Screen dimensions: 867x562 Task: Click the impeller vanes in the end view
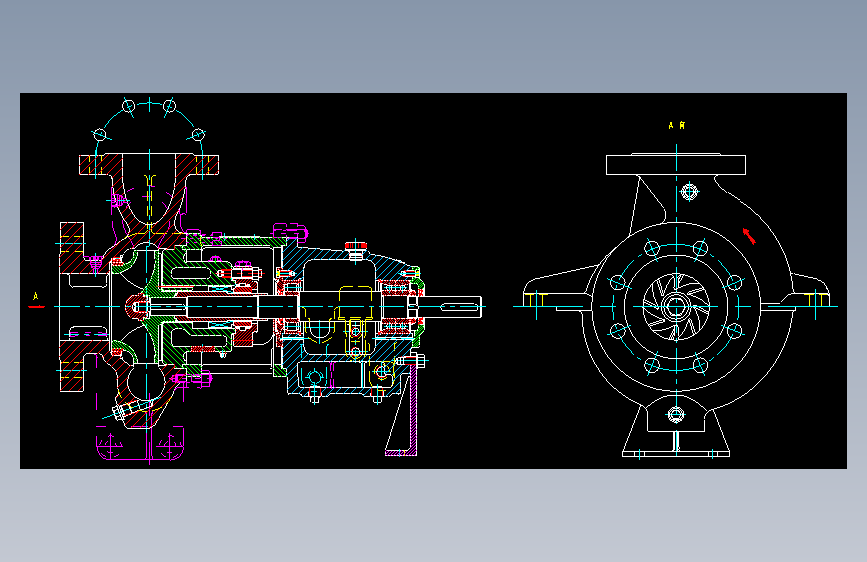click(x=676, y=306)
